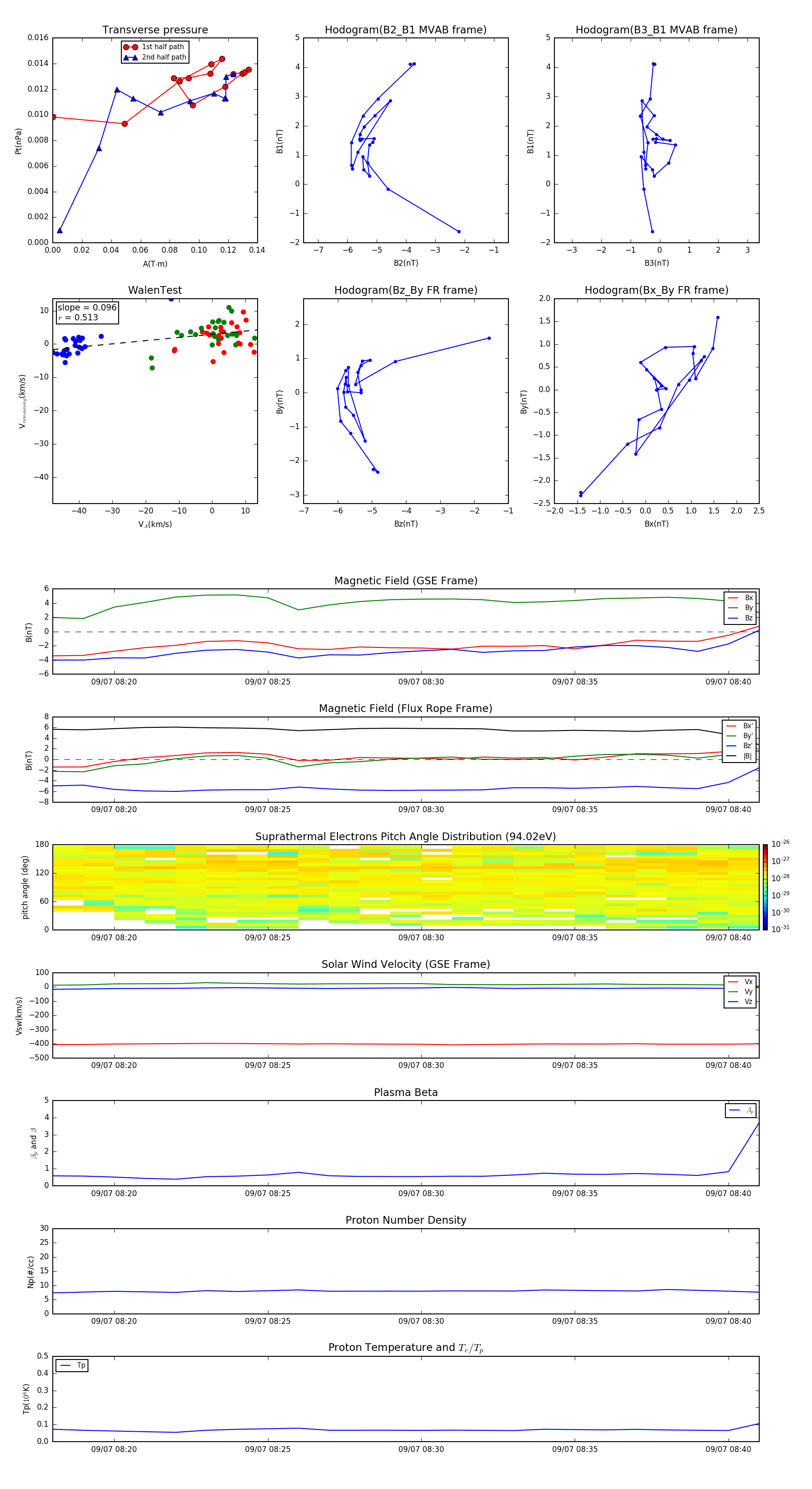Click the "Magnetic Field (GSE Frame)" title
The width and height of the screenshot is (812, 1489).
(x=406, y=581)
